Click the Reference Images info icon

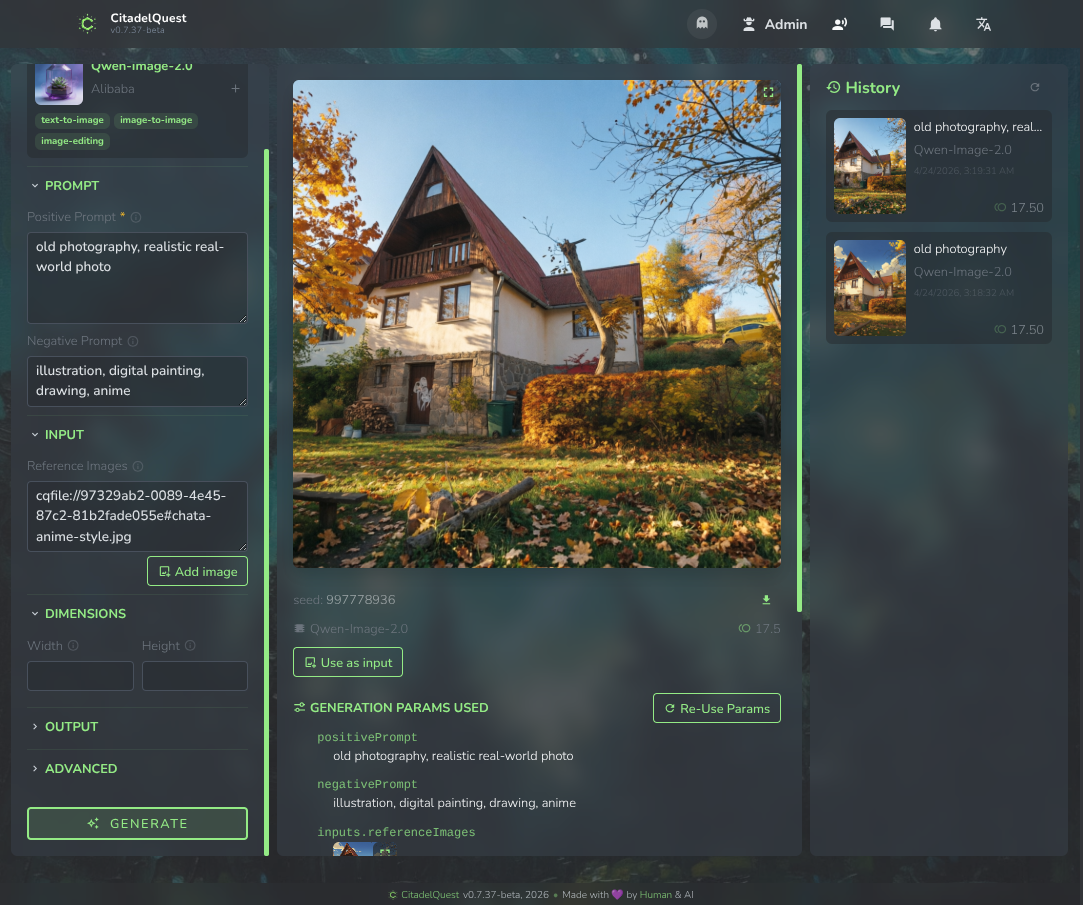[x=137, y=466]
